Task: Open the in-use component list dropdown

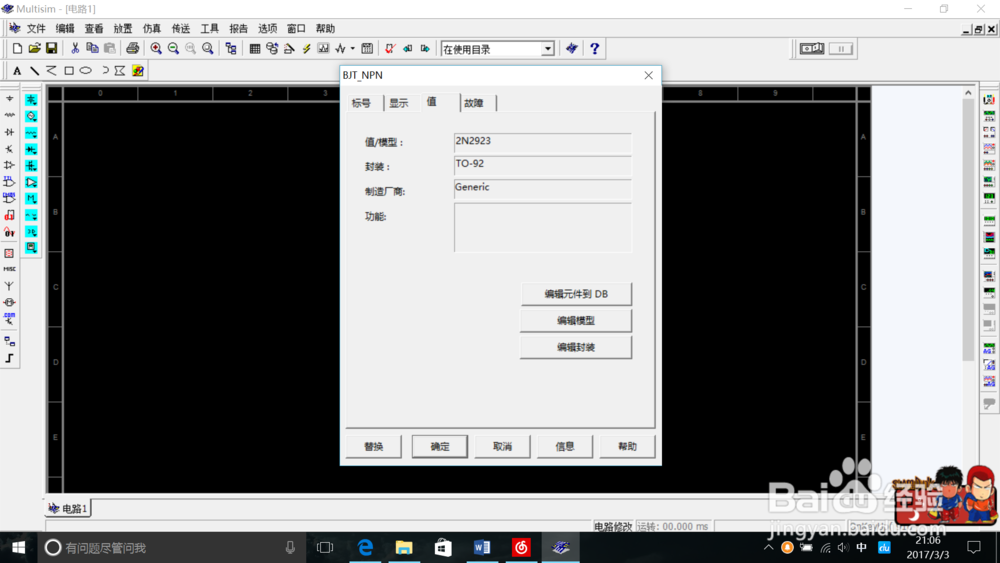Action: (548, 49)
